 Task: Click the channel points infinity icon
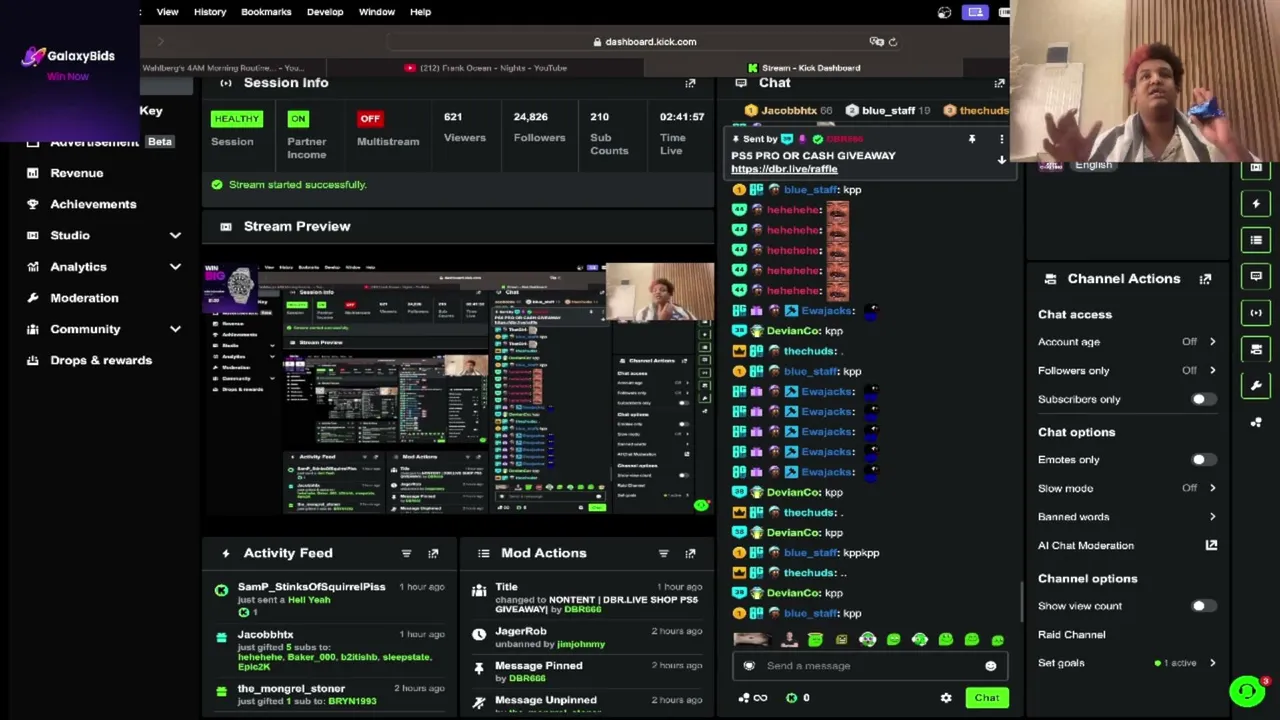[753, 698]
